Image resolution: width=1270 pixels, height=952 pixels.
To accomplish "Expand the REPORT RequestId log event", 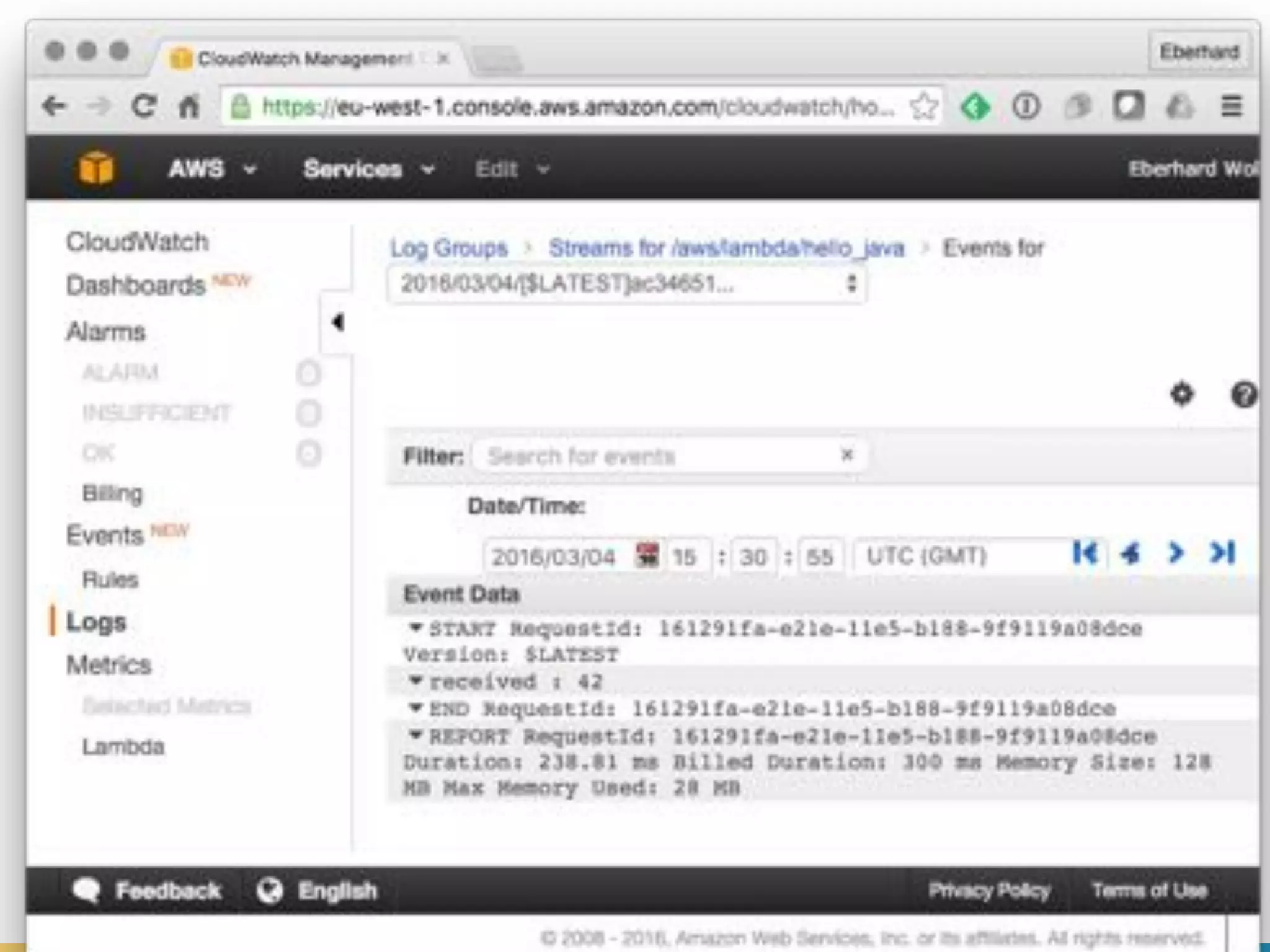I will tap(415, 736).
